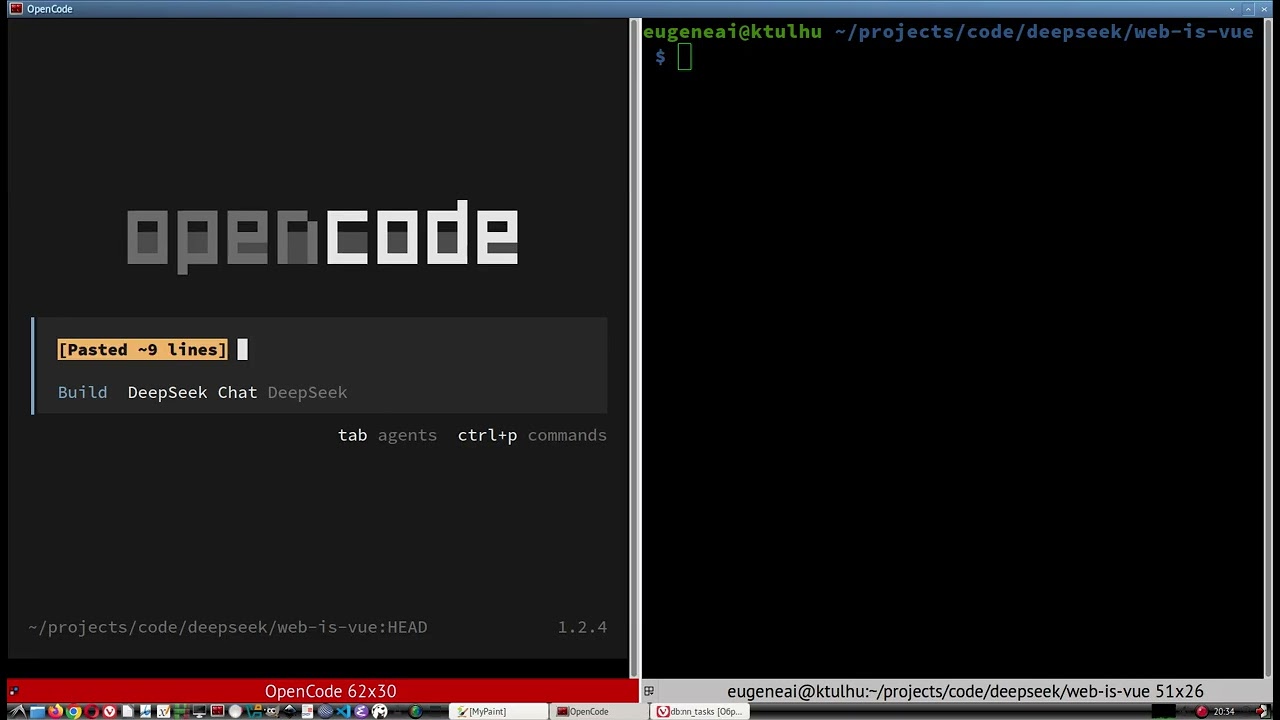The height and width of the screenshot is (720, 1280).
Task: Launch Opera browser from the taskbar
Action: [91, 712]
